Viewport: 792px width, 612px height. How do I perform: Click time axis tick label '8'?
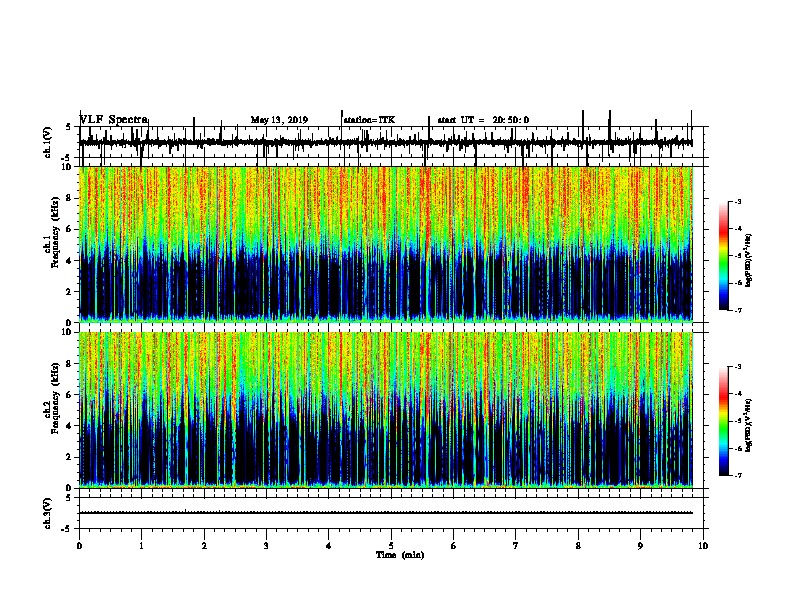[x=578, y=546]
